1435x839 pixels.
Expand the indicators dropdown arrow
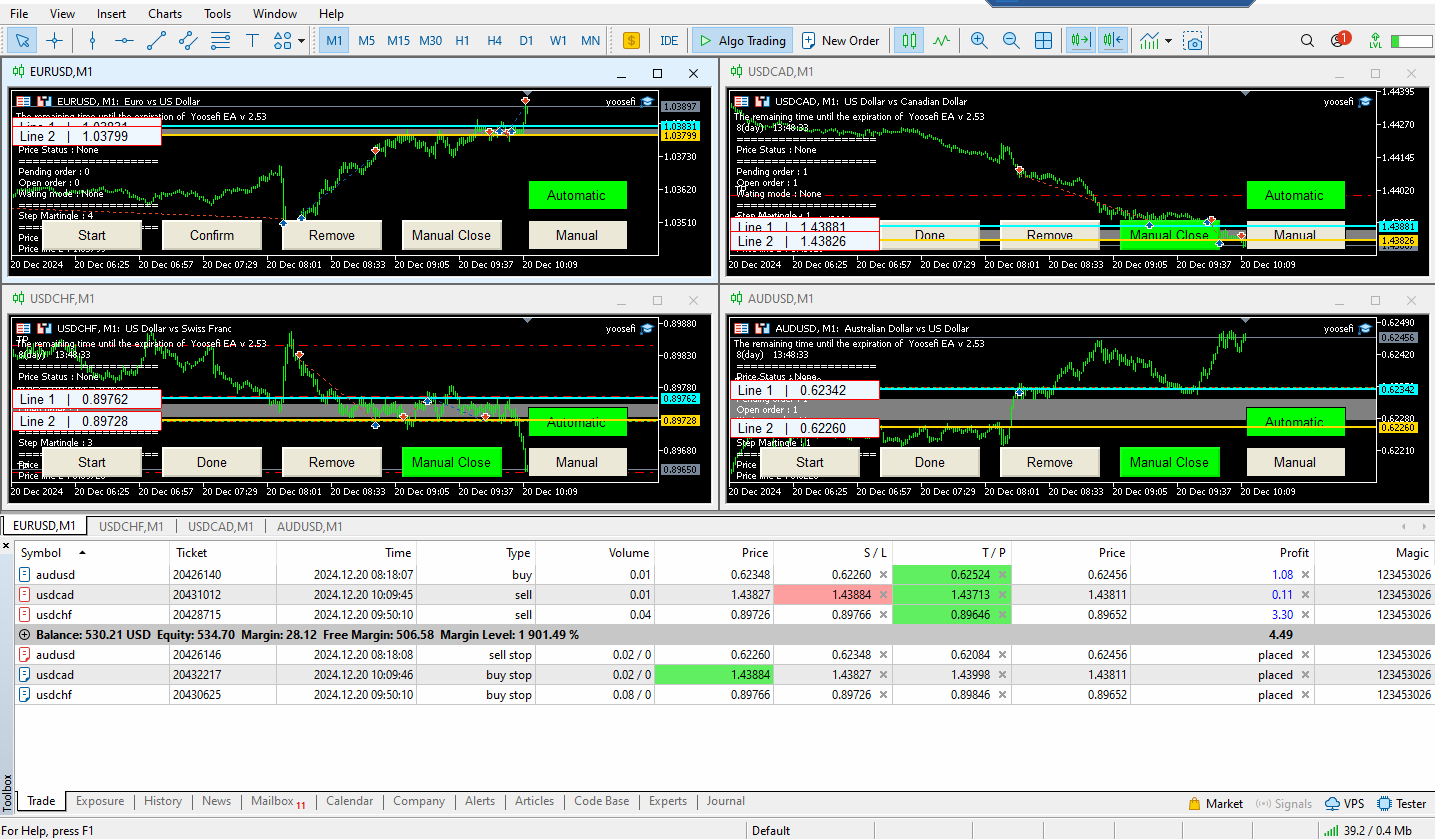(x=1168, y=41)
